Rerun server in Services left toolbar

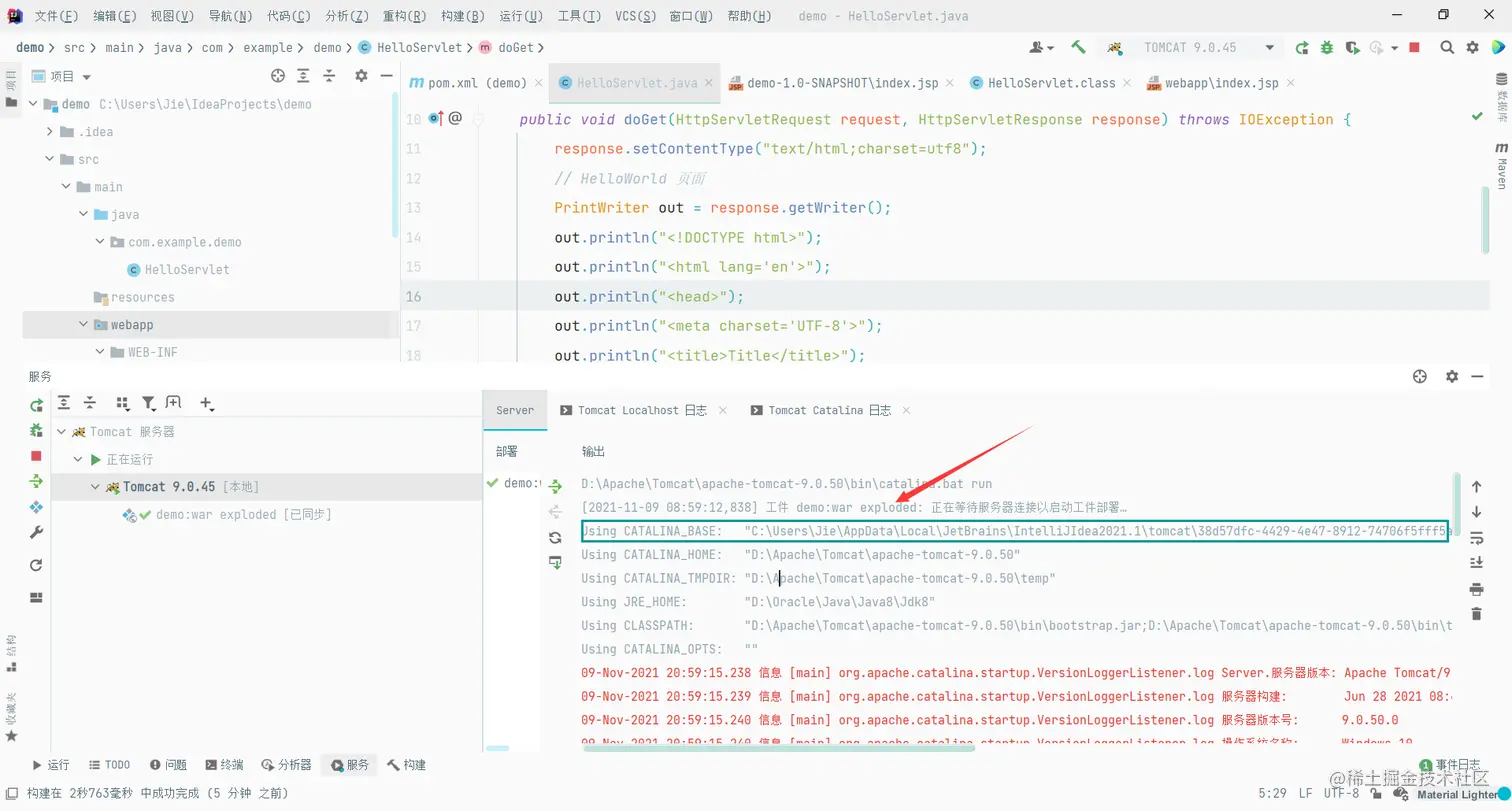(37, 405)
